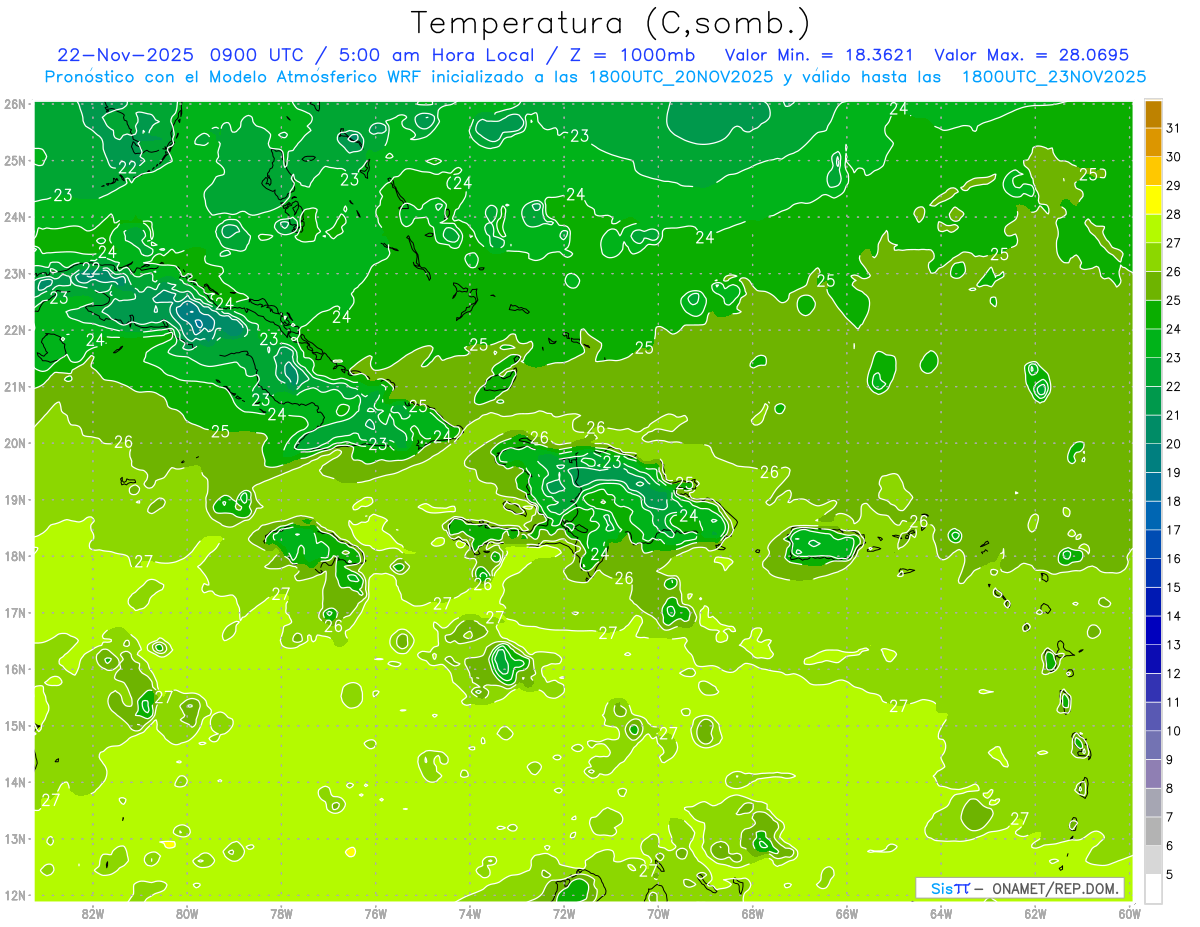Image resolution: width=1200 pixels, height=927 pixels.
Task: Click the colorbar scale label 31
Action: (x=1174, y=128)
